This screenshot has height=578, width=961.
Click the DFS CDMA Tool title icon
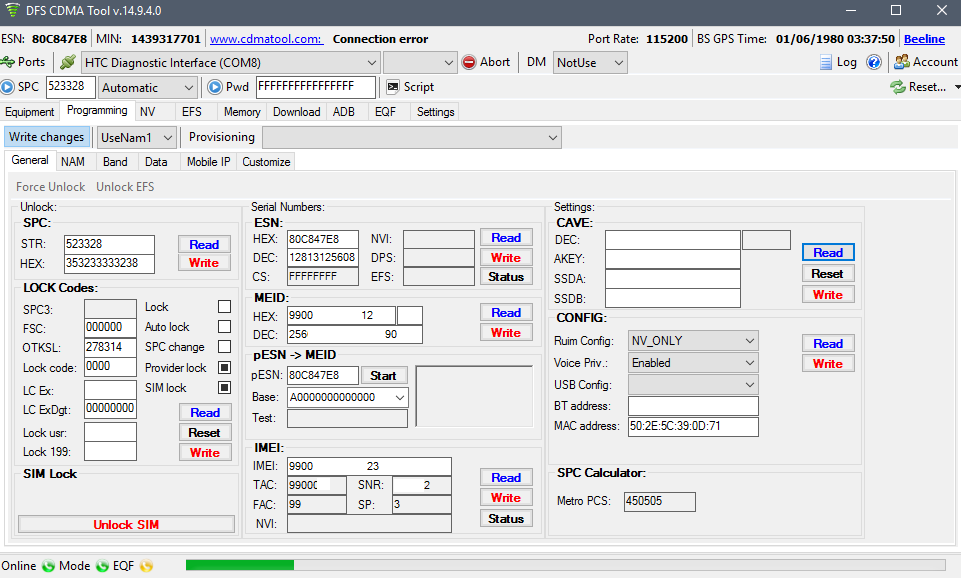[12, 10]
